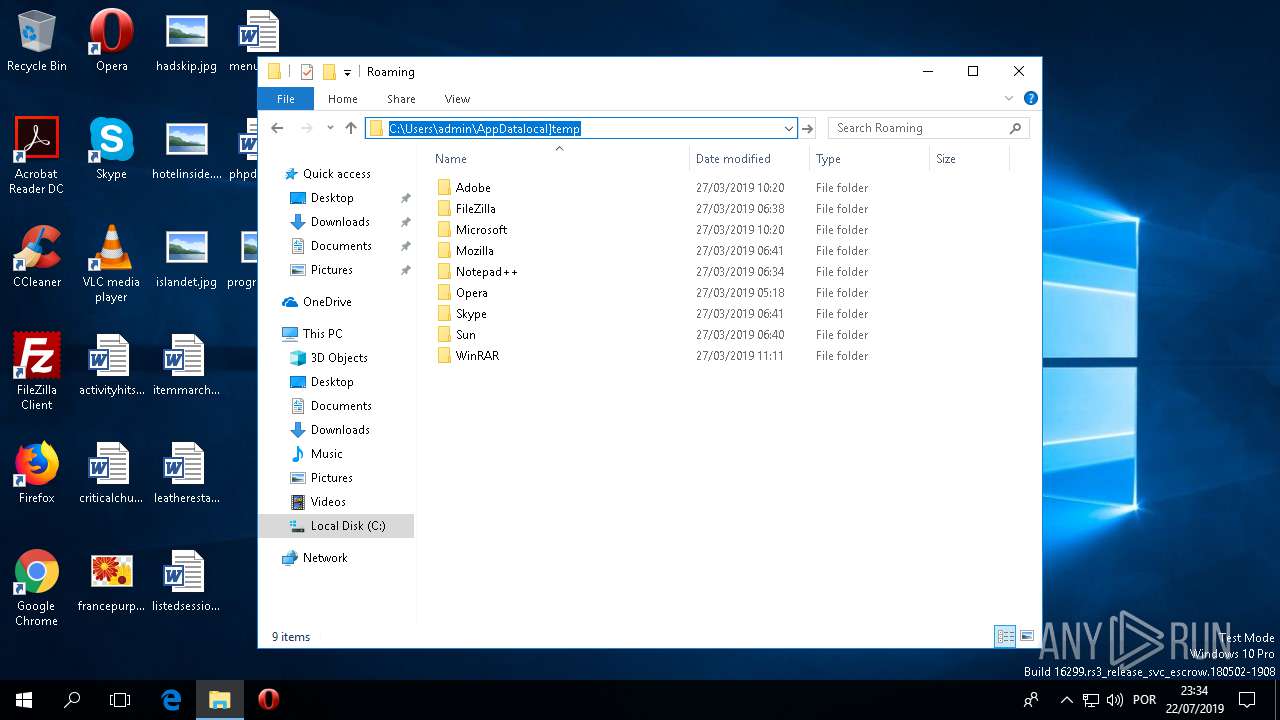Select This PC in navigation pane
1280x720 pixels.
tap(312, 334)
